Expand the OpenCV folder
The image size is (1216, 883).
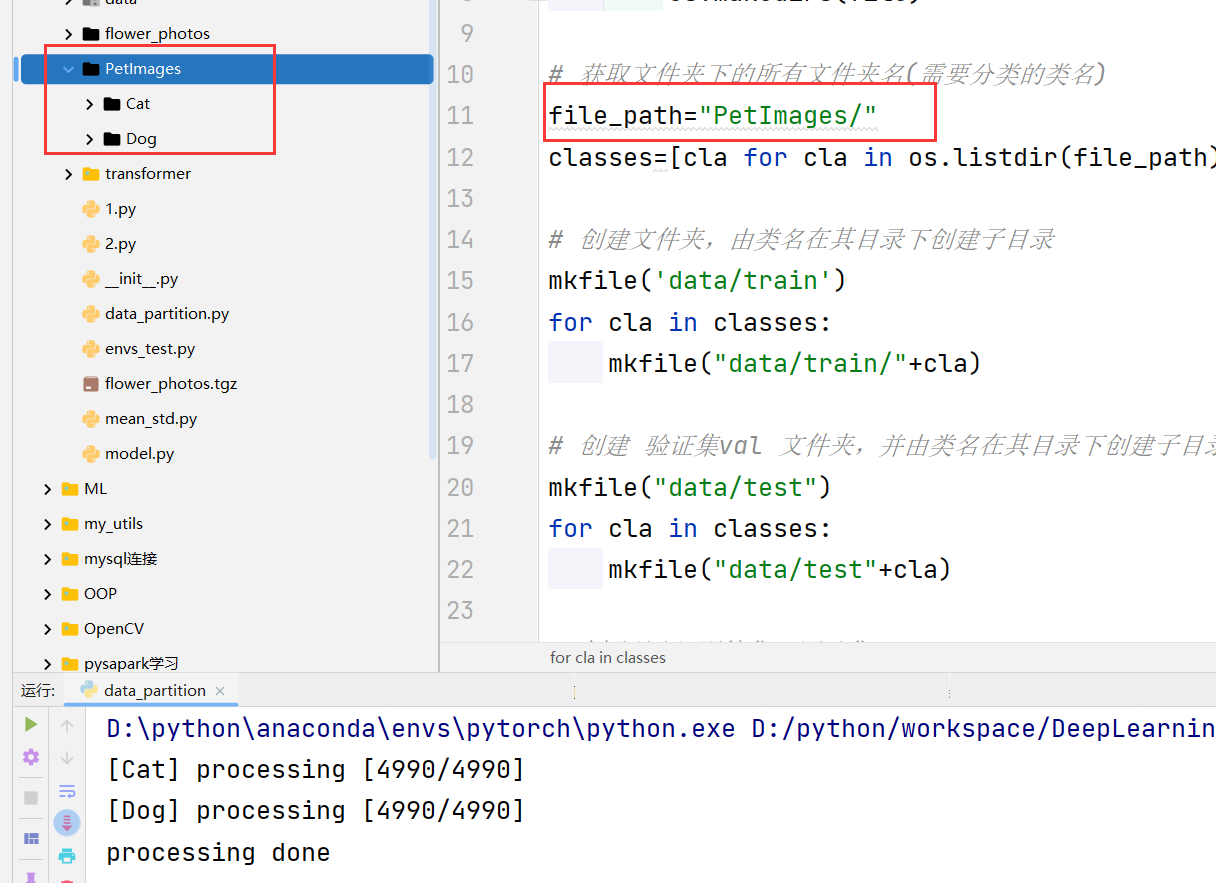pos(47,629)
